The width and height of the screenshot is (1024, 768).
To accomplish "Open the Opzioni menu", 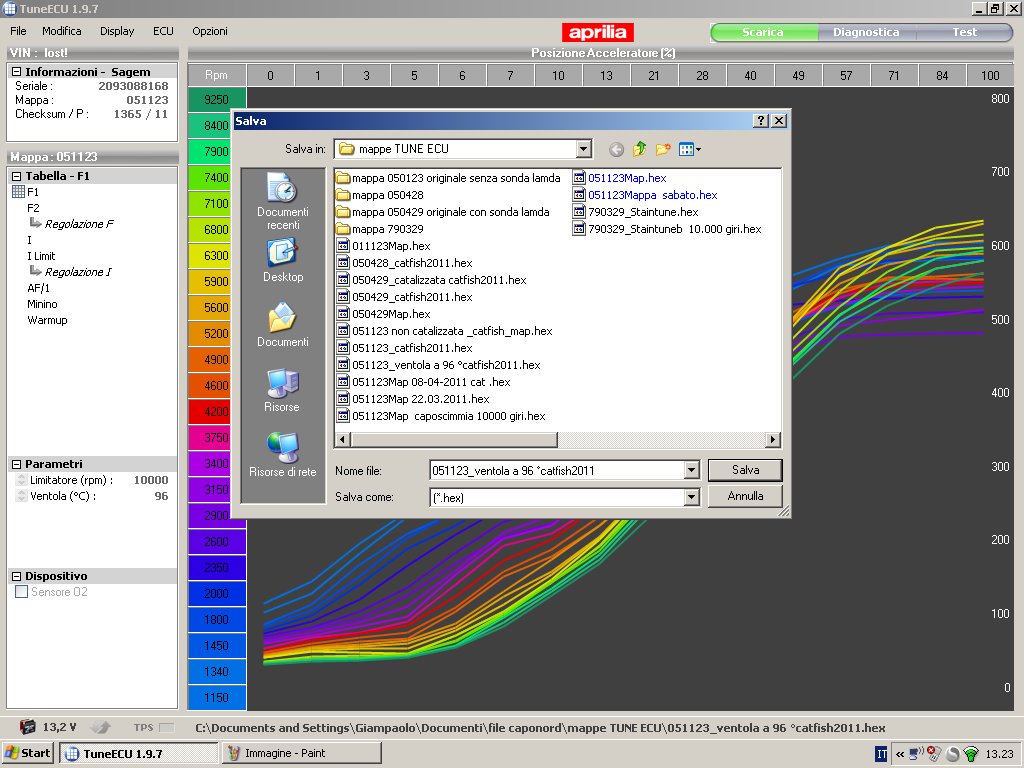I will 210,31.
